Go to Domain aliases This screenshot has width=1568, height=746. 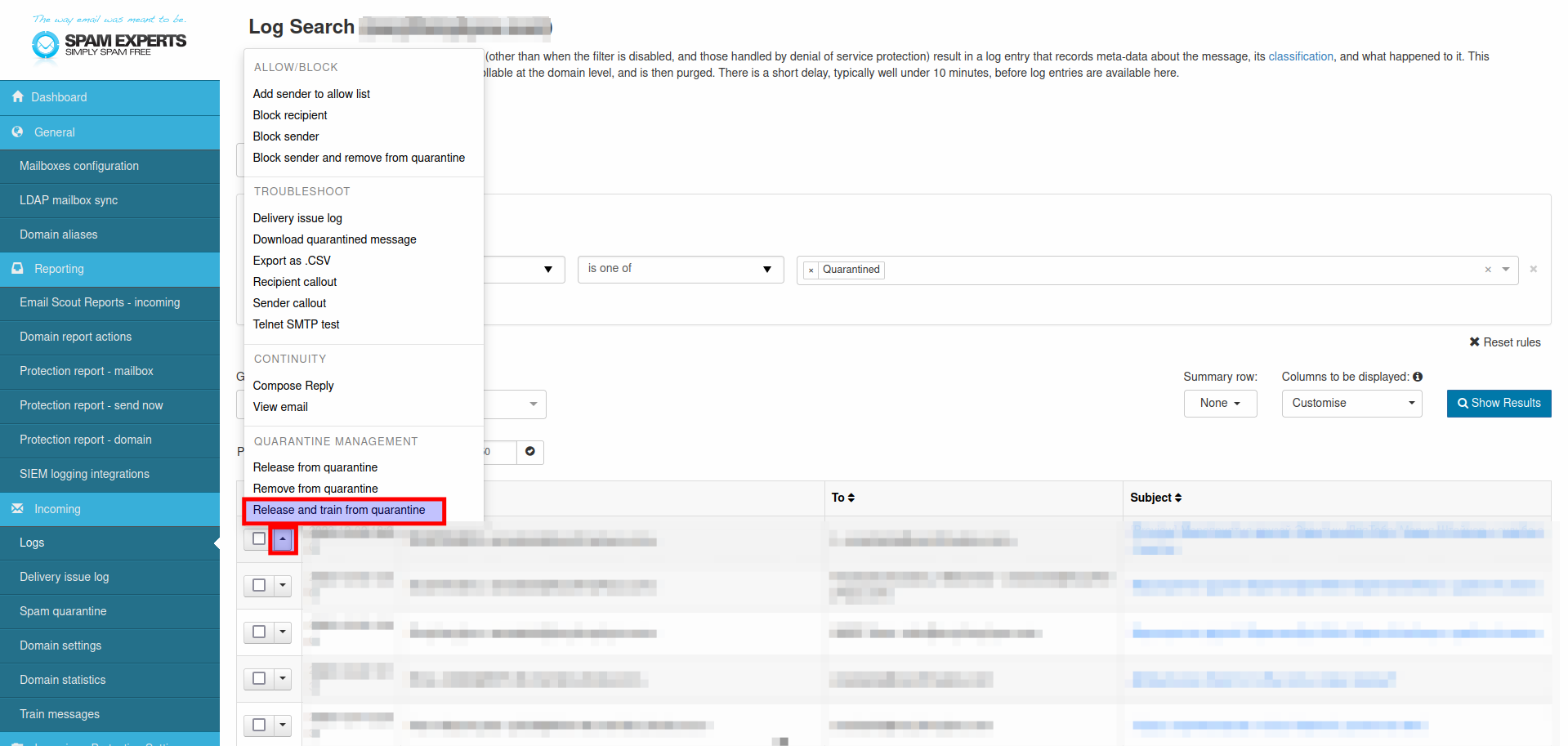pos(109,235)
